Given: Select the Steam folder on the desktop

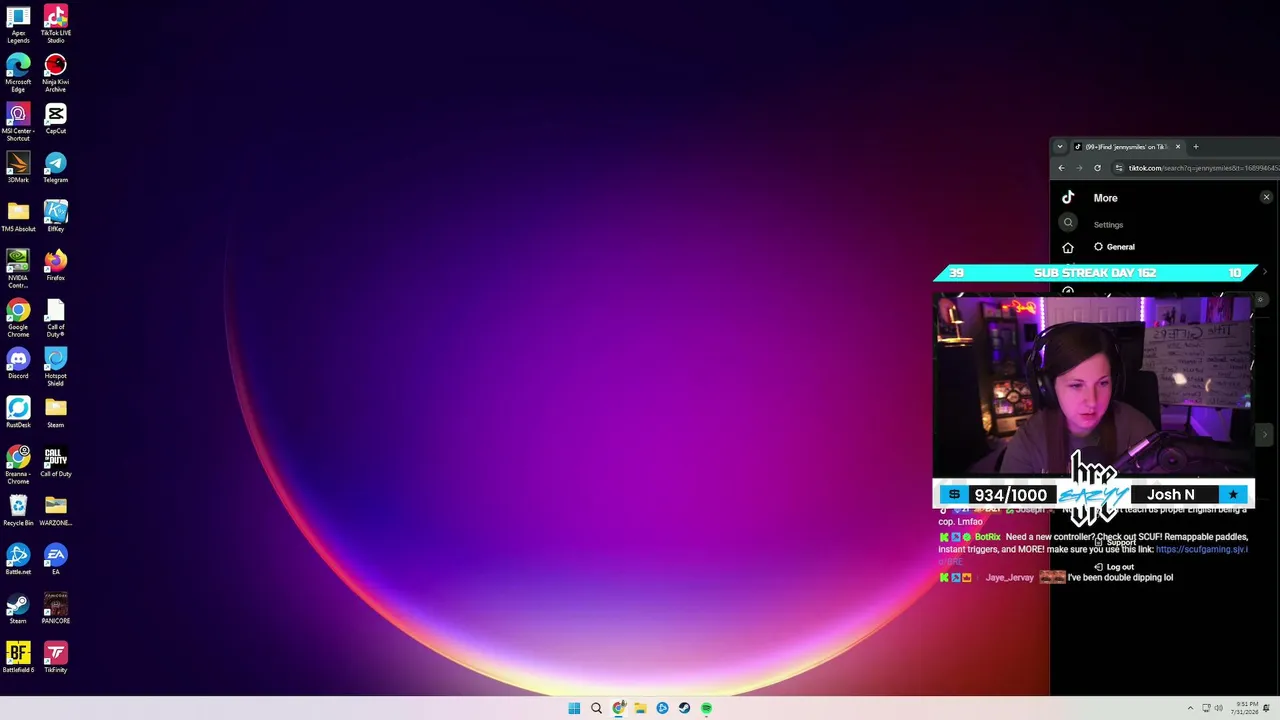Looking at the screenshot, I should [x=56, y=412].
